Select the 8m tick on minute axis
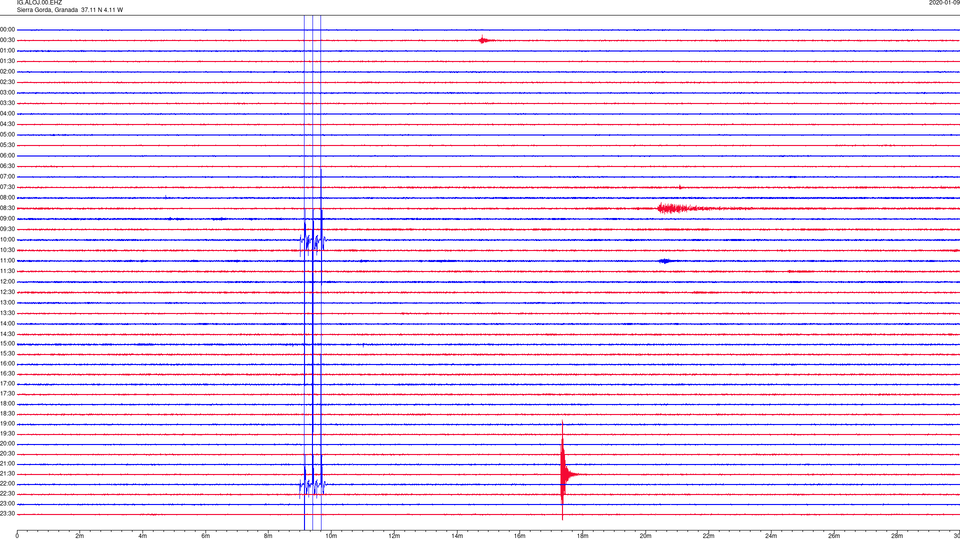Viewport: 960px width, 540px height. tap(268, 536)
